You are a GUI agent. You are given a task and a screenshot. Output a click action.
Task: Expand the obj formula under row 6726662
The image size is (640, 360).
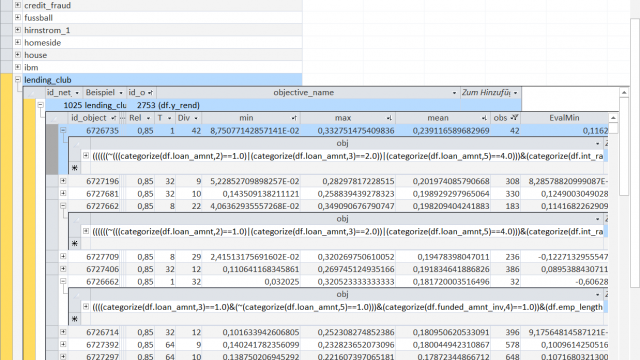86,307
